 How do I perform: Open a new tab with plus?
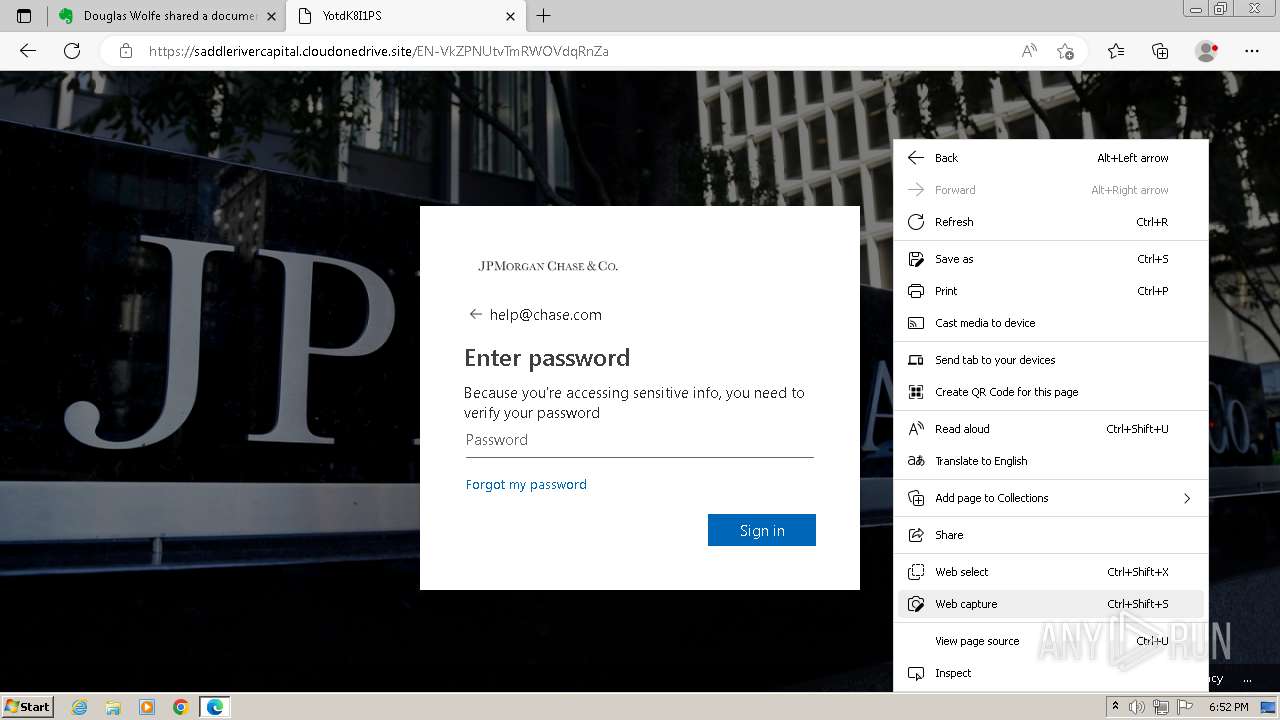pyautogui.click(x=544, y=16)
